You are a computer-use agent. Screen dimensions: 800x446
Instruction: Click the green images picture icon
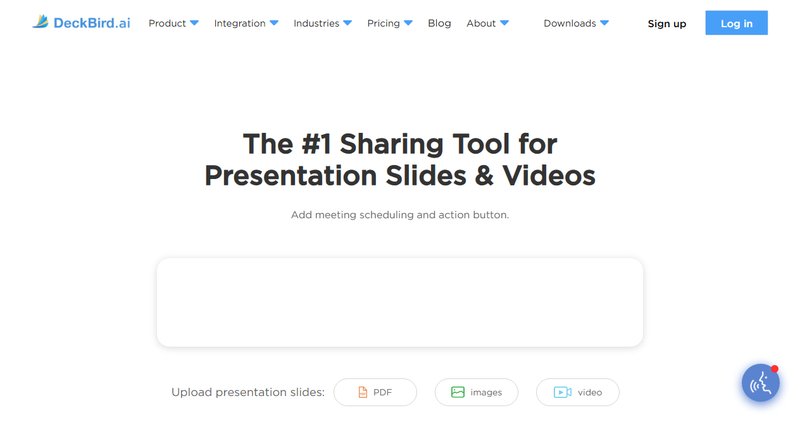point(458,392)
